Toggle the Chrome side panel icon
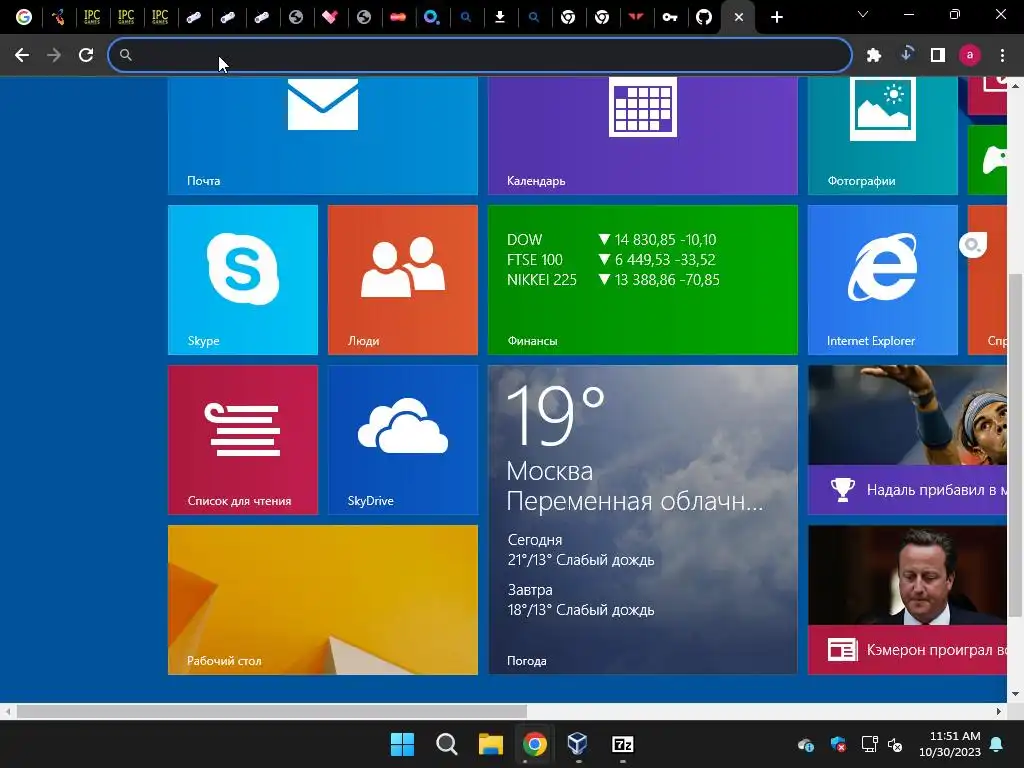Viewport: 1024px width, 768px height. (938, 56)
